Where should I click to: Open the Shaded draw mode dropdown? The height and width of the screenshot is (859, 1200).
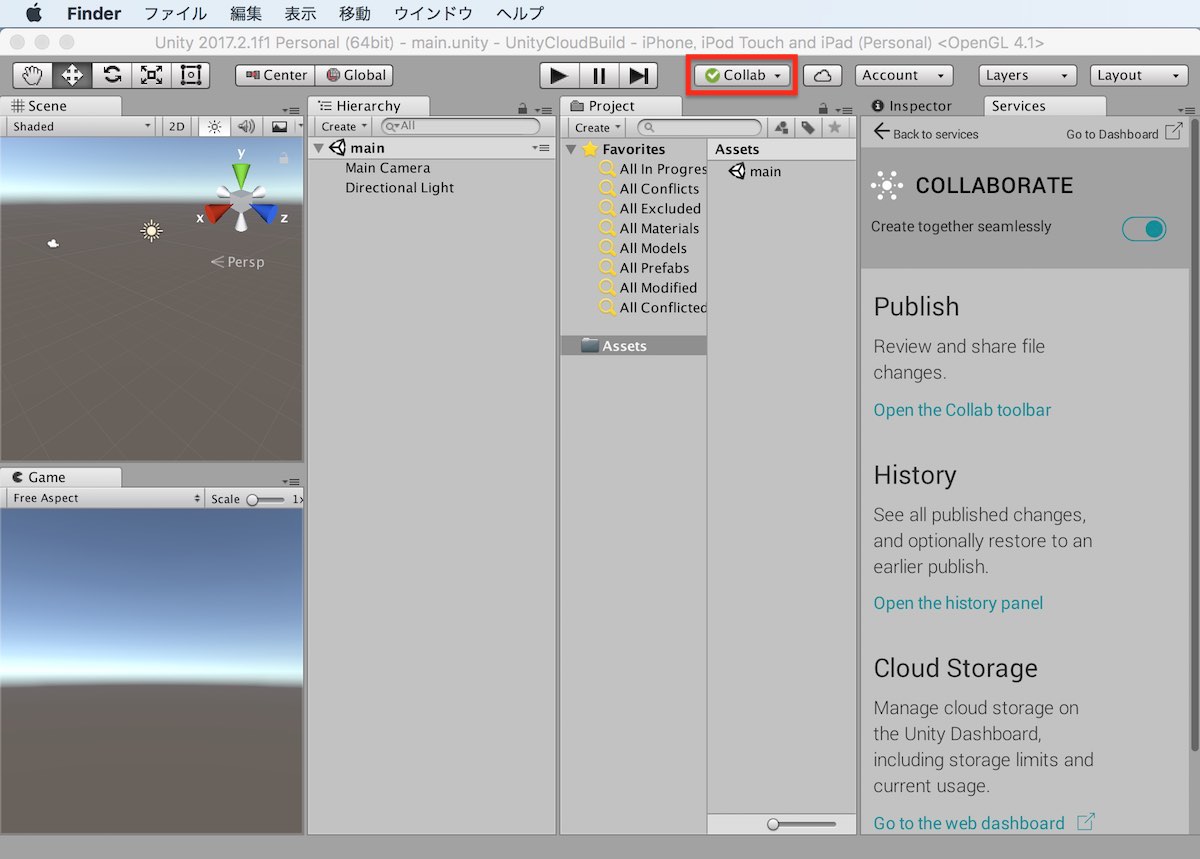pos(80,127)
